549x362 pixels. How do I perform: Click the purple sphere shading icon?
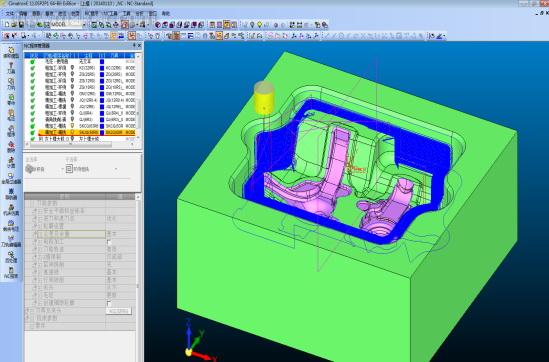tap(158, 25)
